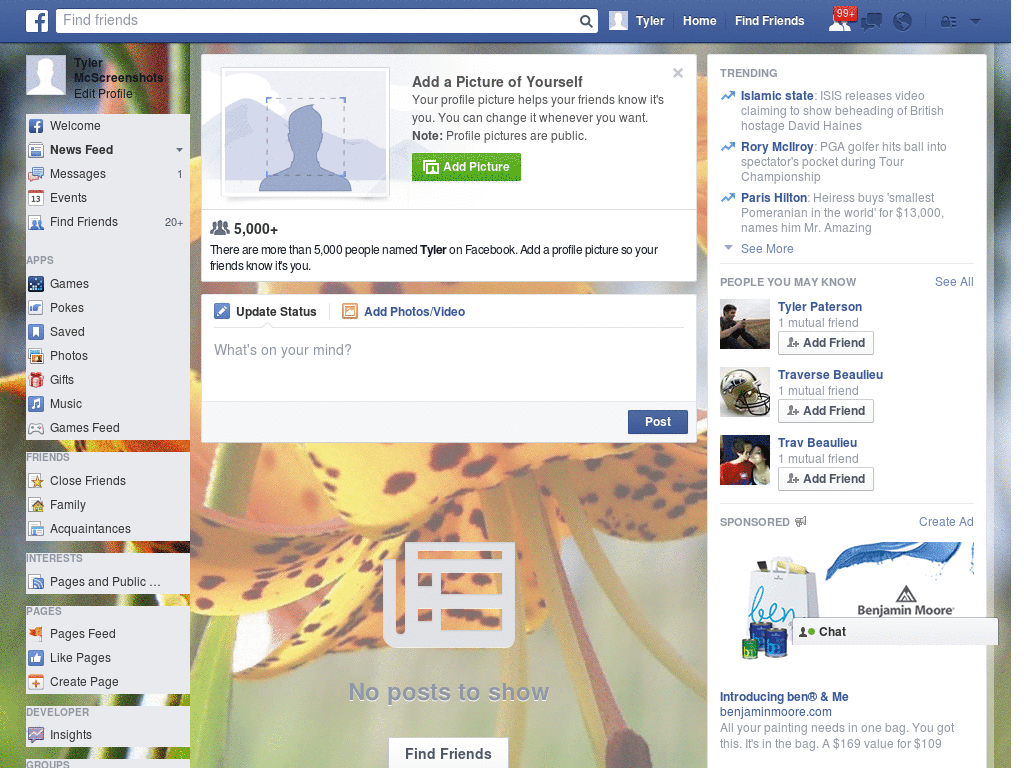Add Friend for Tyler Paterson
Image resolution: width=1024 pixels, height=768 pixels.
pos(825,343)
